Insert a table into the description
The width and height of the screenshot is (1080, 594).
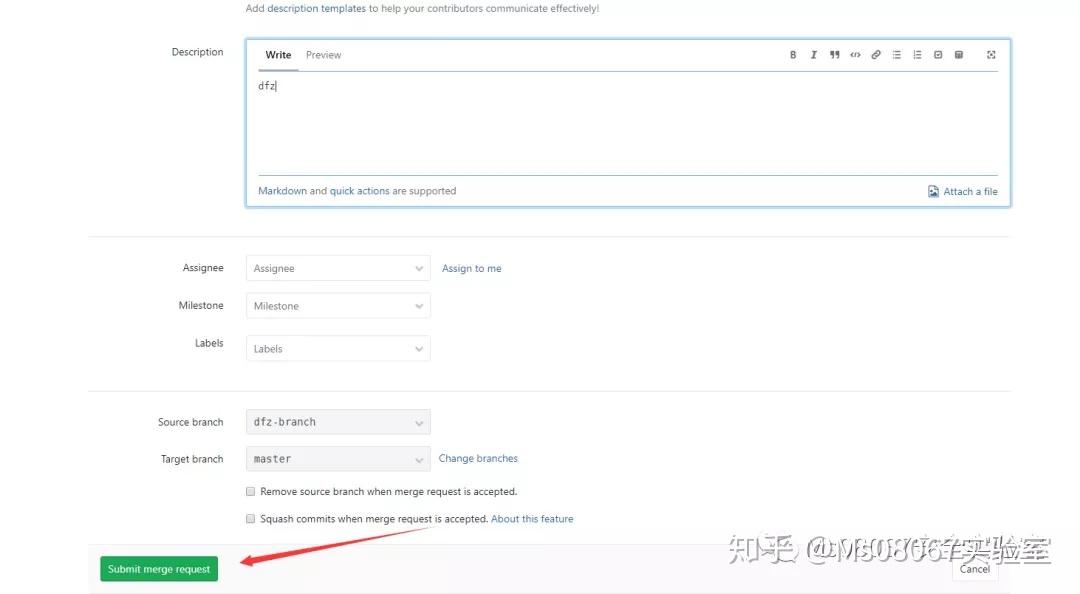click(x=958, y=54)
